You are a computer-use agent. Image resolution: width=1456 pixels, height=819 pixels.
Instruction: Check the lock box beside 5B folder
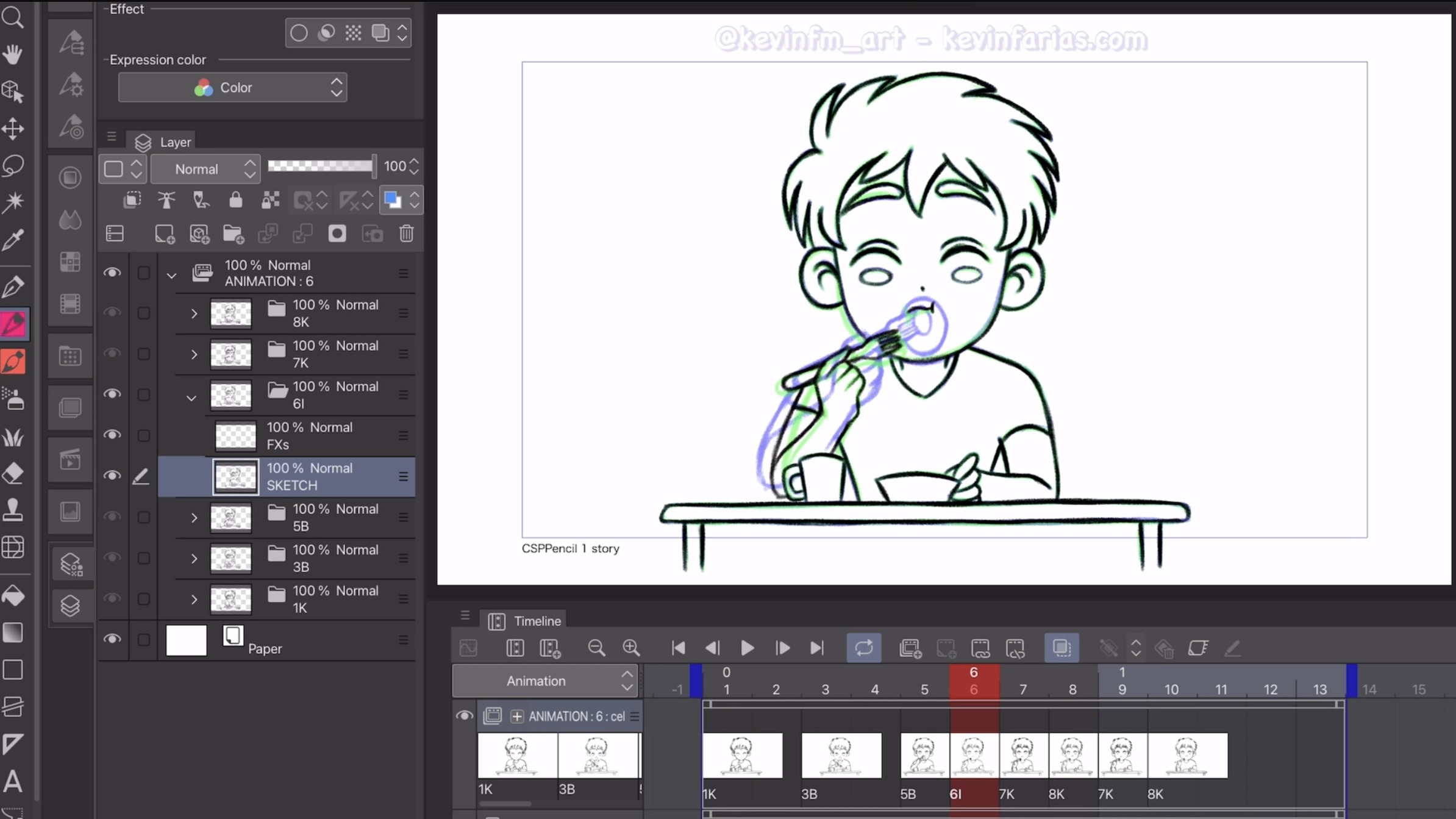click(143, 517)
